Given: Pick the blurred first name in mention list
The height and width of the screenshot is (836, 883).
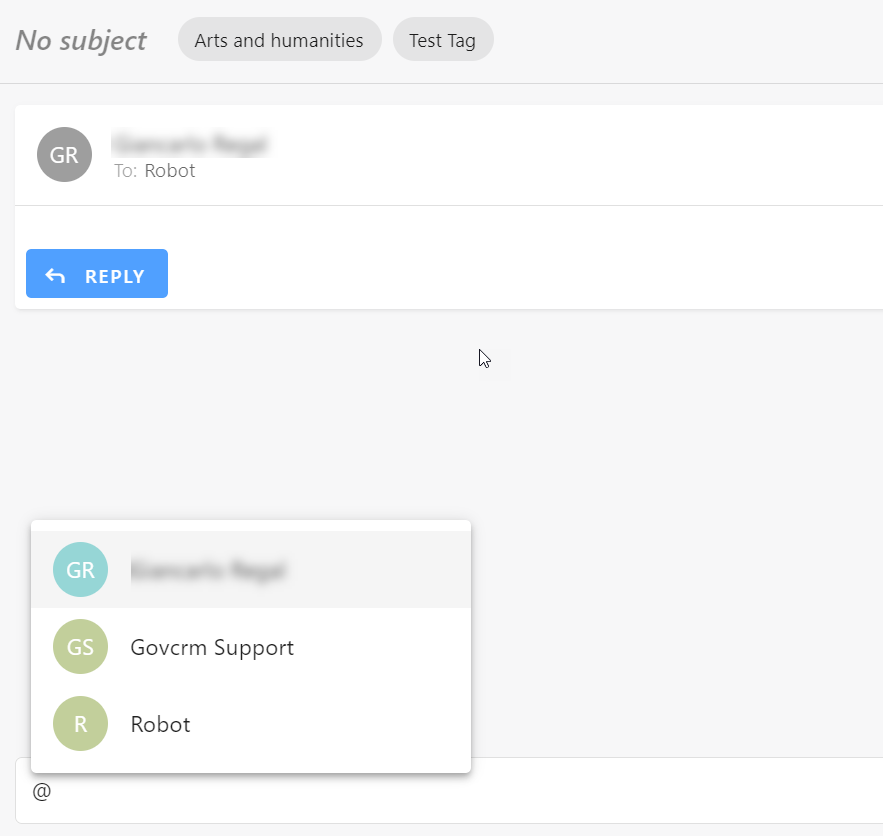Looking at the screenshot, I should tap(208, 571).
